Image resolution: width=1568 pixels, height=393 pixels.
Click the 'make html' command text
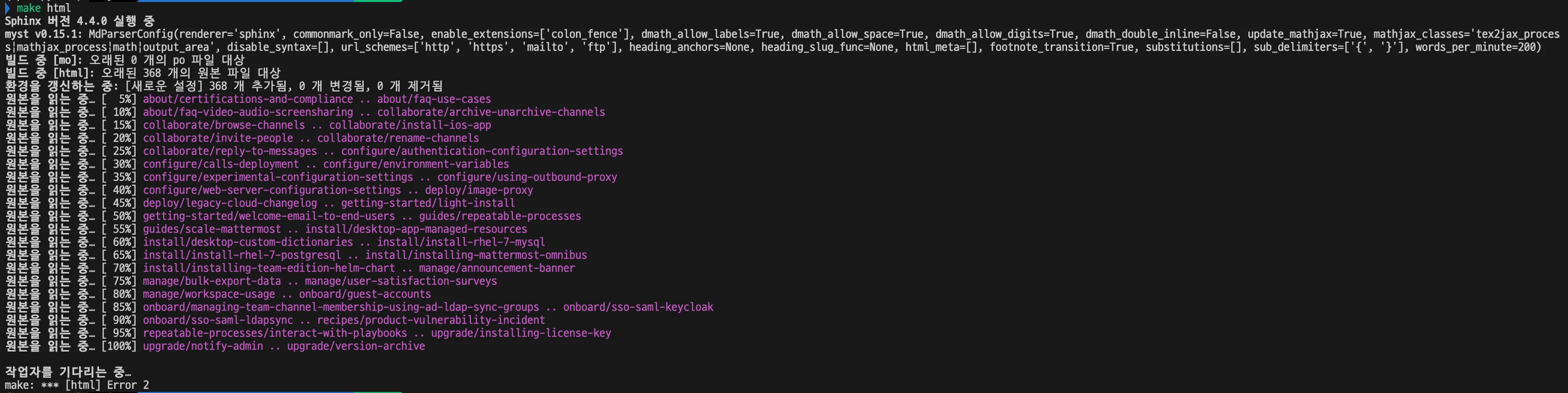pyautogui.click(x=43, y=8)
